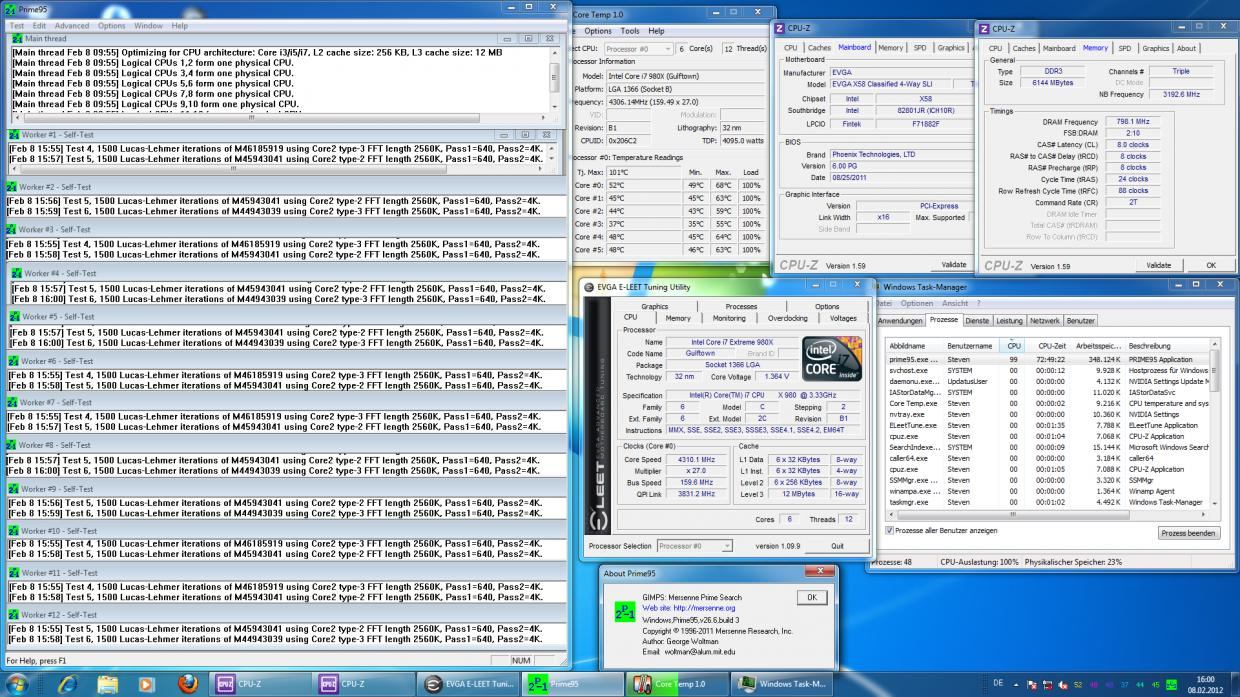The image size is (1240, 697).
Task: Open Advanced menu in Prime95
Action: click(72, 25)
